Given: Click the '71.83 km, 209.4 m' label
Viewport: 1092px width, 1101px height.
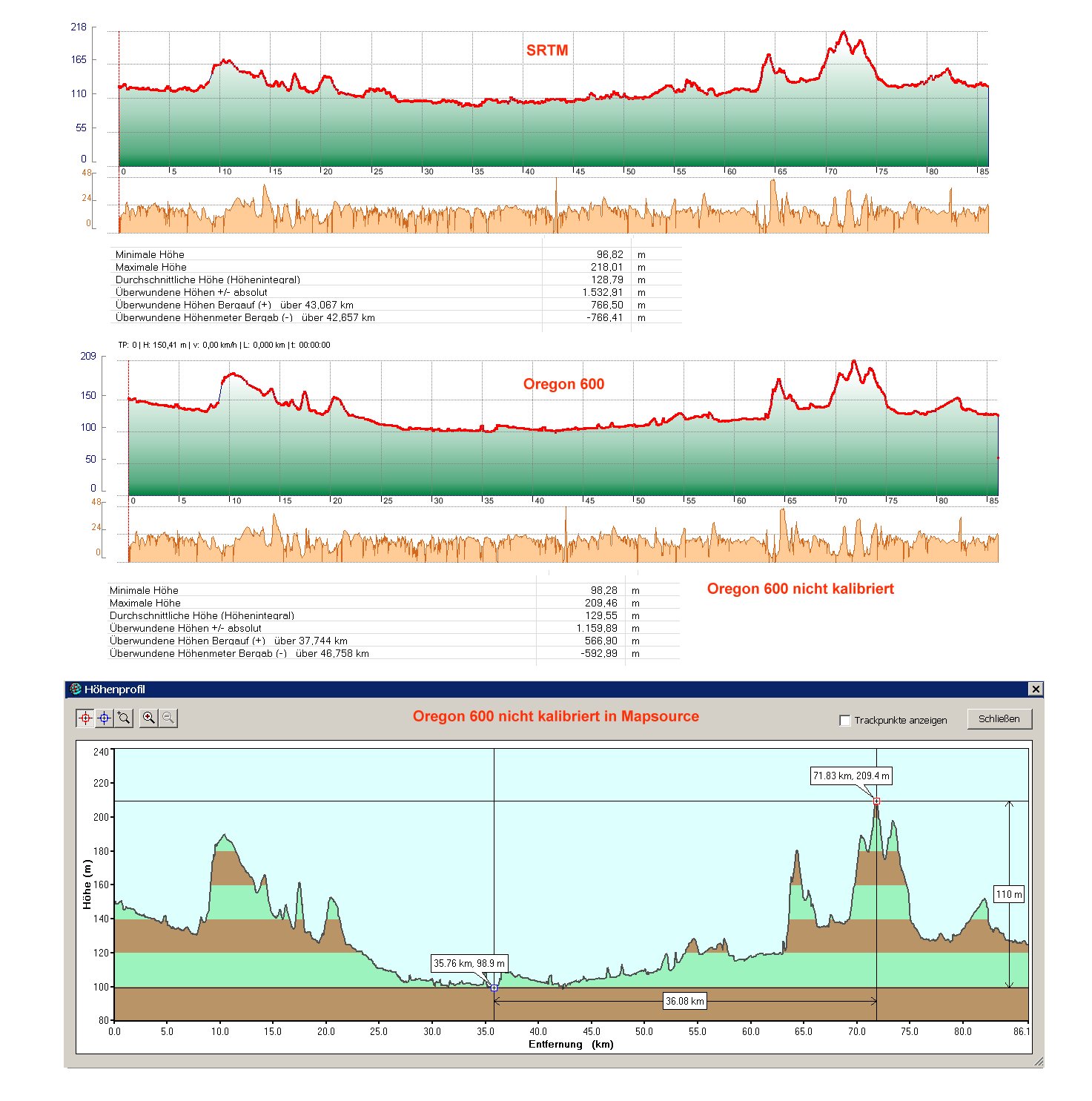Looking at the screenshot, I should pyautogui.click(x=851, y=776).
